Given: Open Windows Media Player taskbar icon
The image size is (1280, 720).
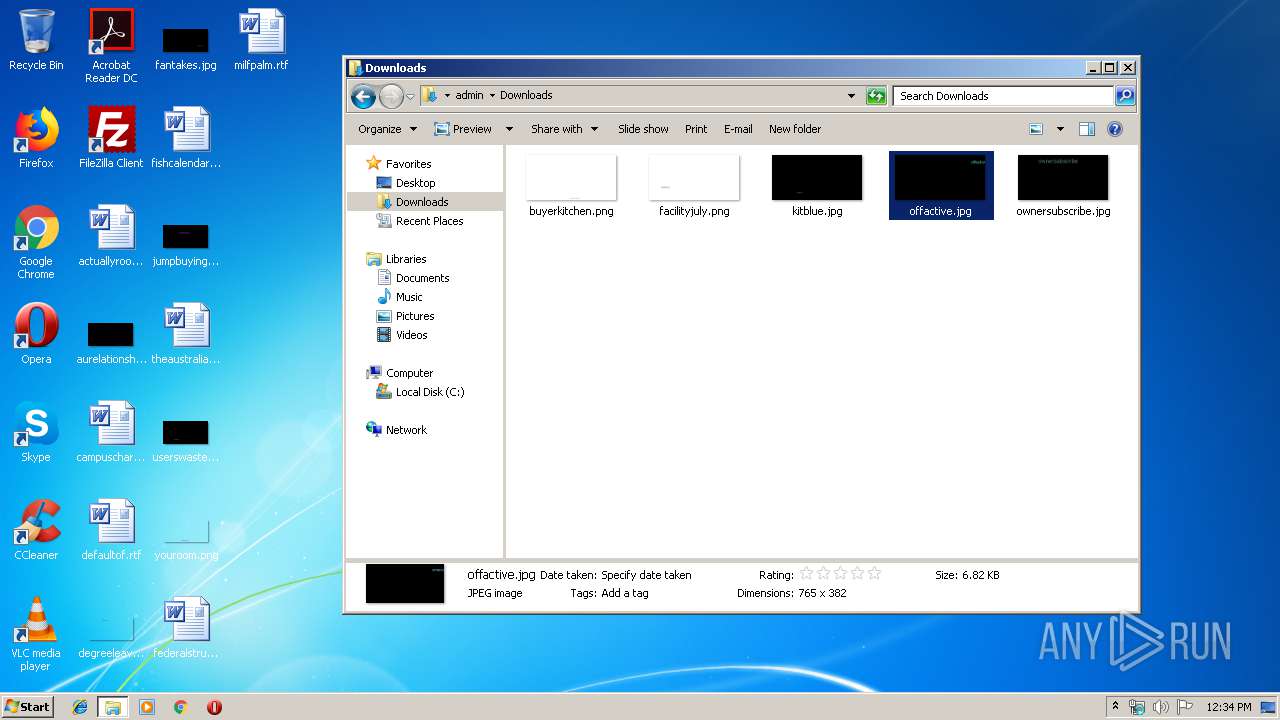Looking at the screenshot, I should [x=147, y=707].
